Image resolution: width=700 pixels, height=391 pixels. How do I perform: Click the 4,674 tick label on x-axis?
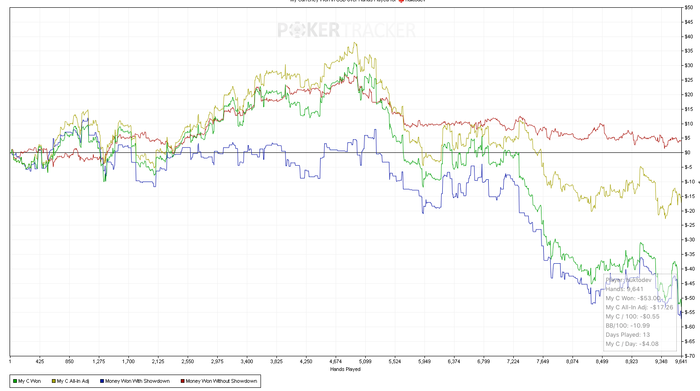pyautogui.click(x=335, y=362)
